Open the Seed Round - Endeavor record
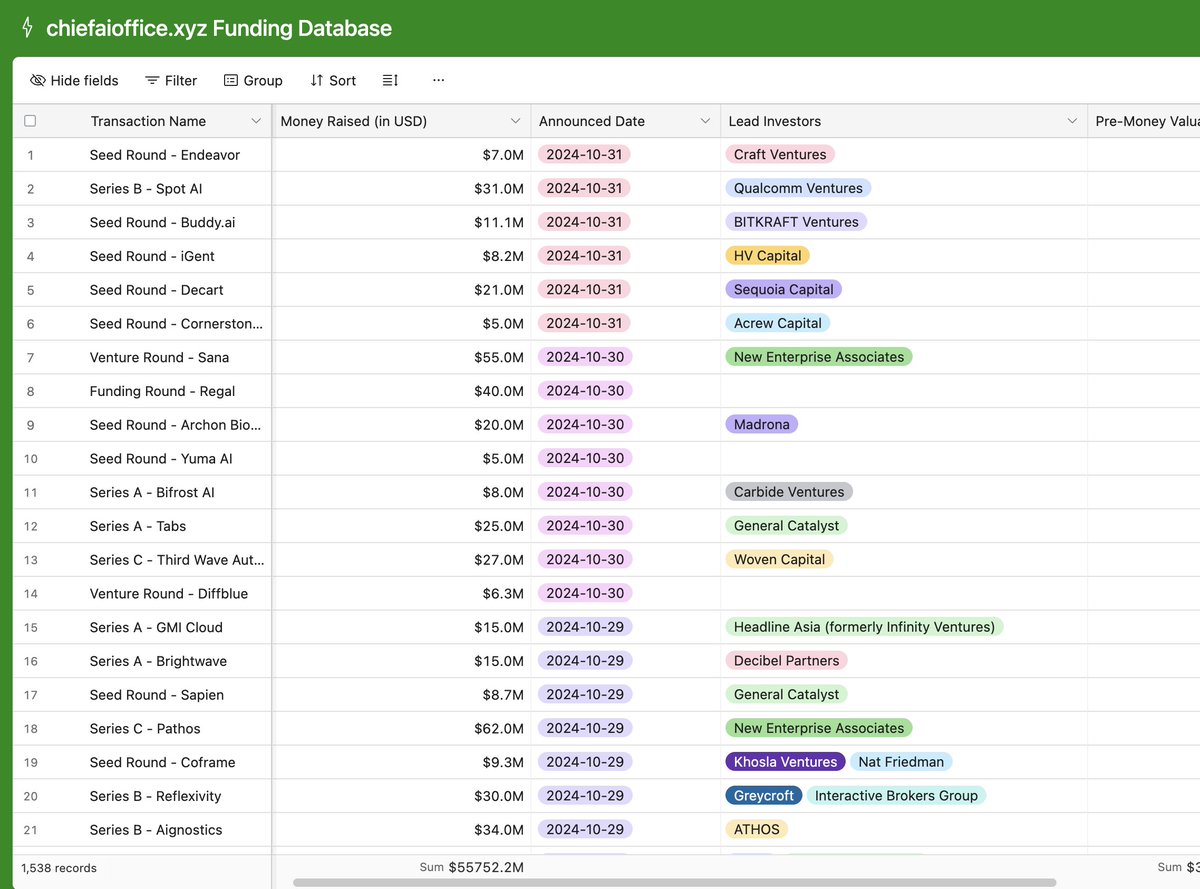This screenshot has width=1200, height=889. [x=165, y=155]
